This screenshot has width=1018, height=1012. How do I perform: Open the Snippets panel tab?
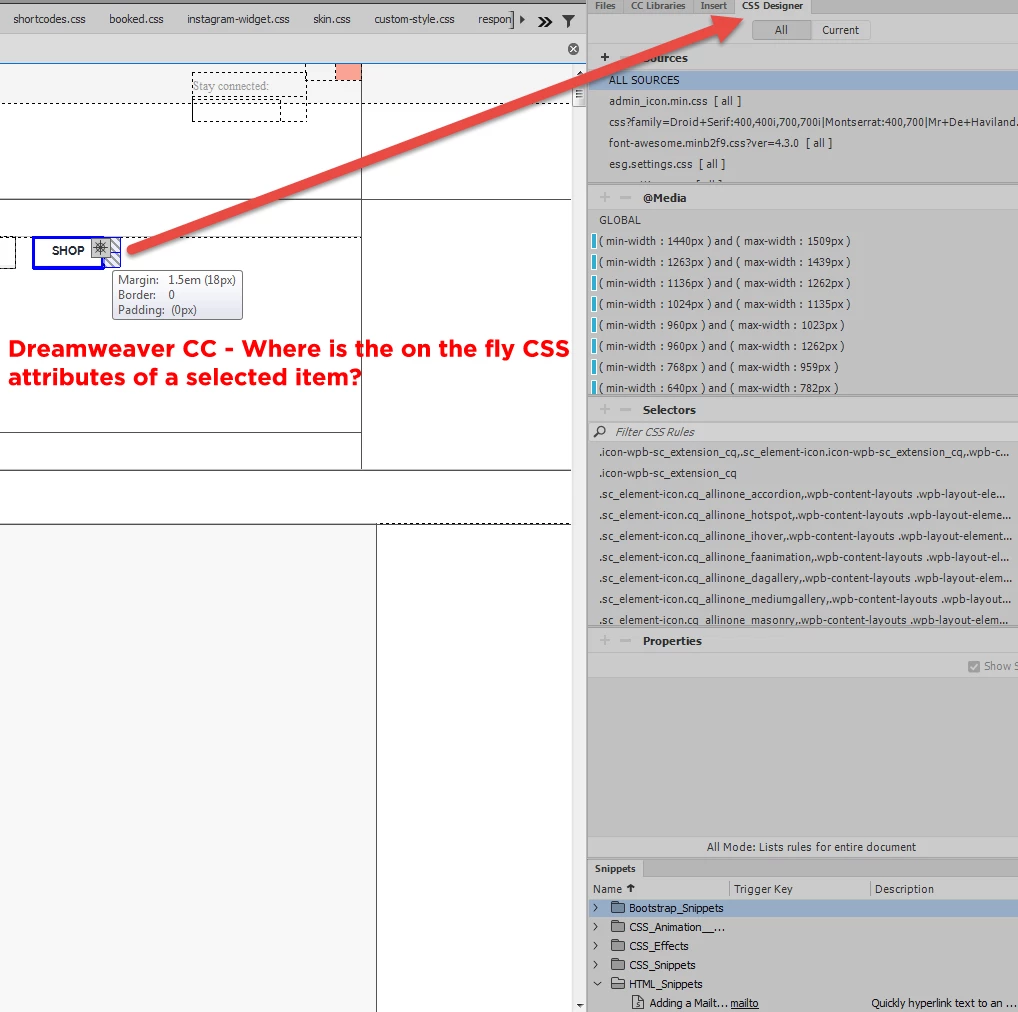click(x=615, y=869)
